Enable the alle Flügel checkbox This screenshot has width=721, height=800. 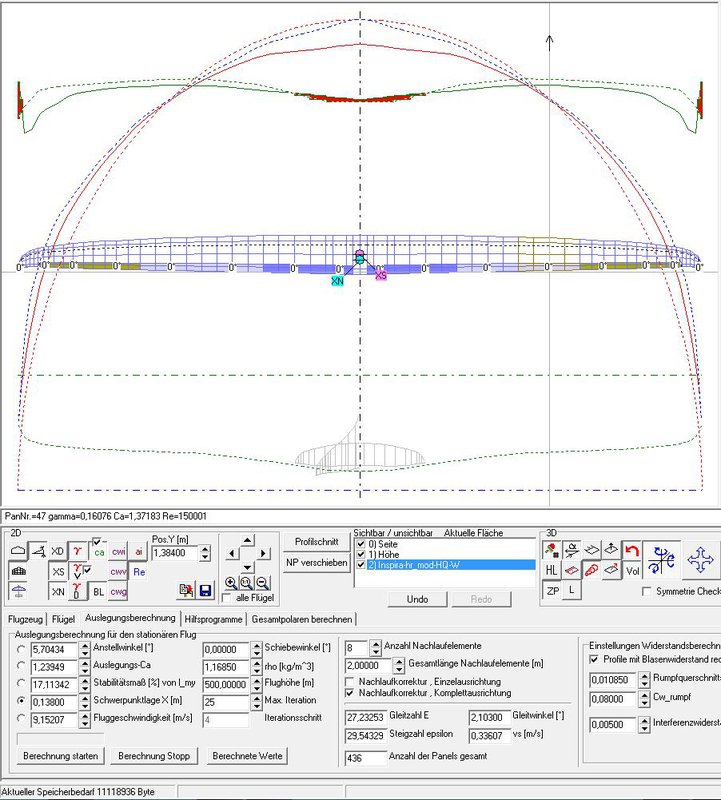(x=228, y=597)
